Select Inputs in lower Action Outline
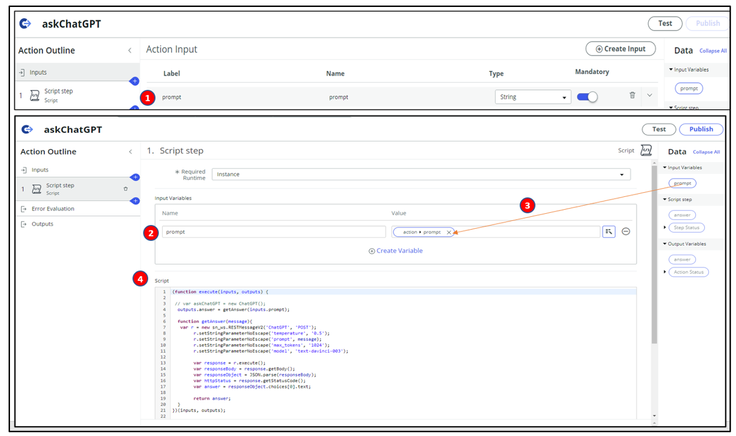The height and width of the screenshot is (436, 736). [x=77, y=170]
